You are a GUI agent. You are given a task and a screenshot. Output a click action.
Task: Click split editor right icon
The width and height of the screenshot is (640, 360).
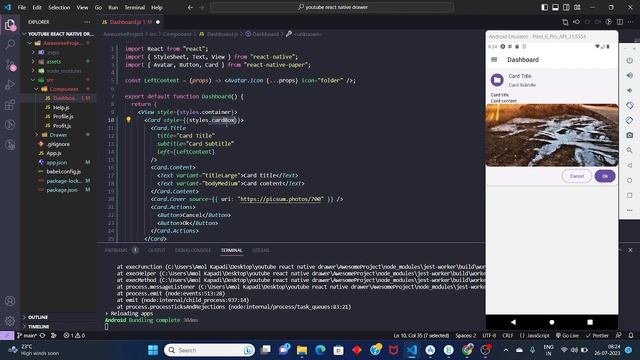620,22
